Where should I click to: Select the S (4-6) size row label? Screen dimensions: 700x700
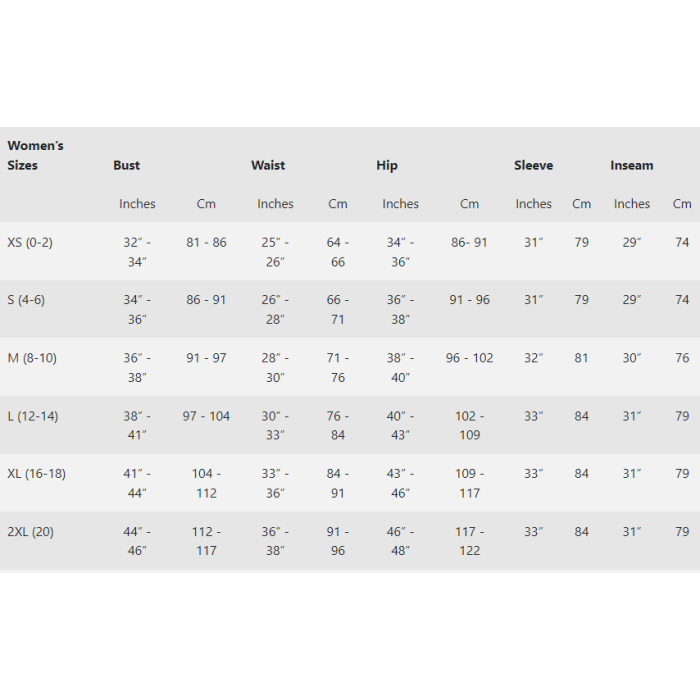tap(26, 300)
